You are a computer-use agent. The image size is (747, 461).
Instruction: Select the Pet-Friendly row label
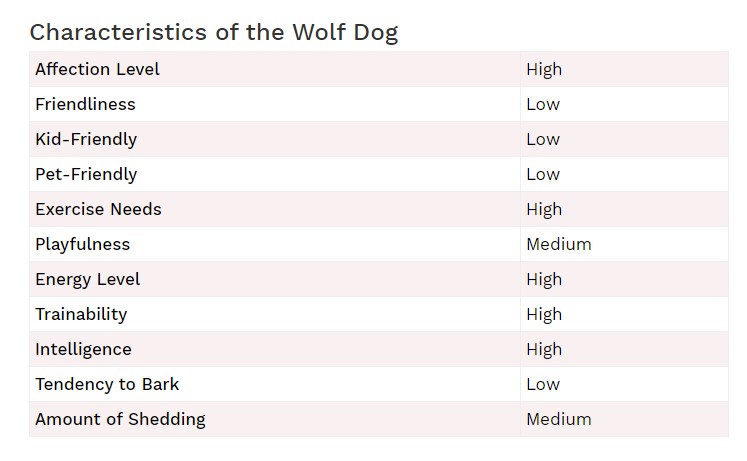click(x=86, y=174)
